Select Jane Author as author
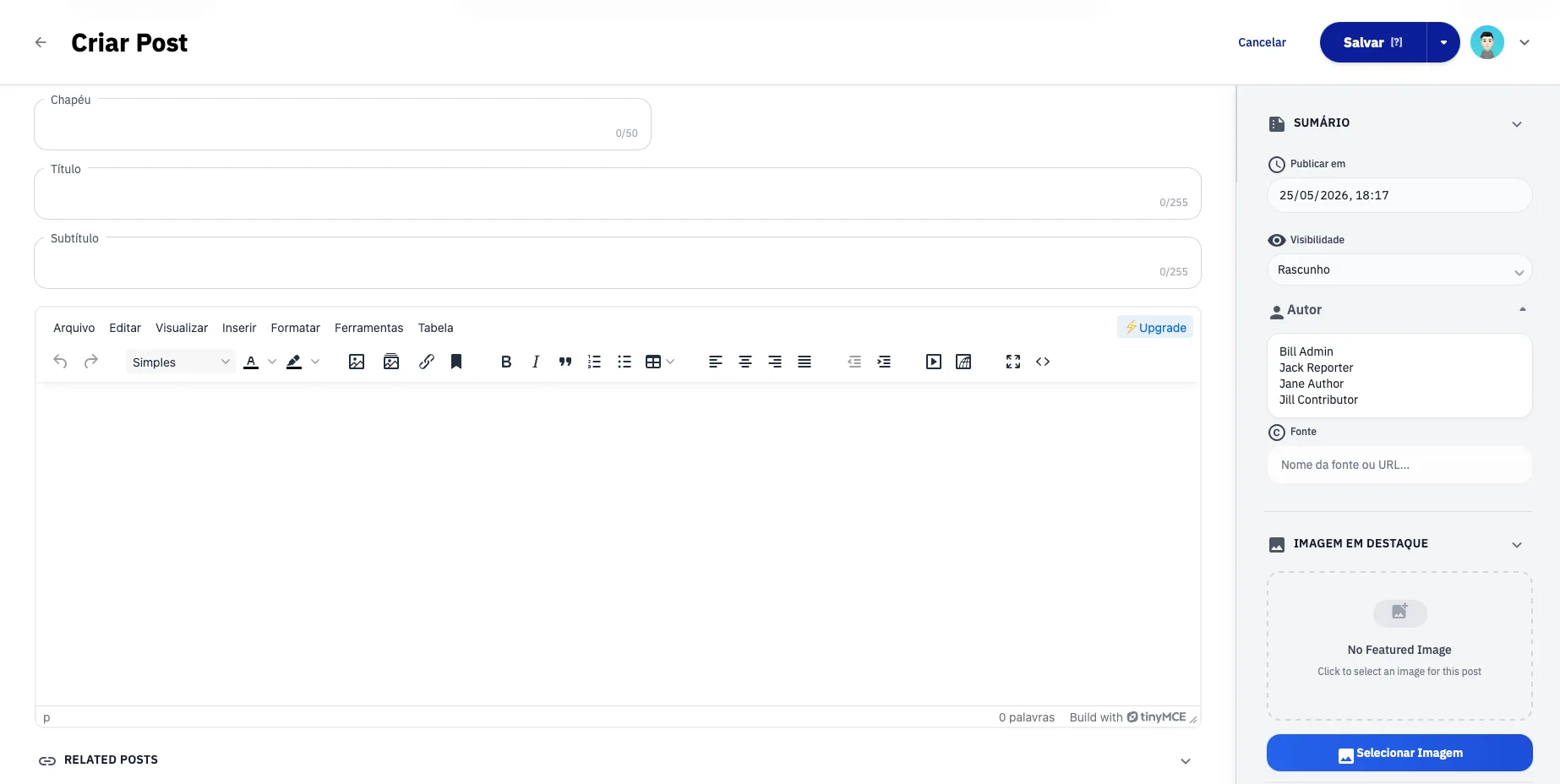Screen dimensions: 1560x784 click(1312, 384)
